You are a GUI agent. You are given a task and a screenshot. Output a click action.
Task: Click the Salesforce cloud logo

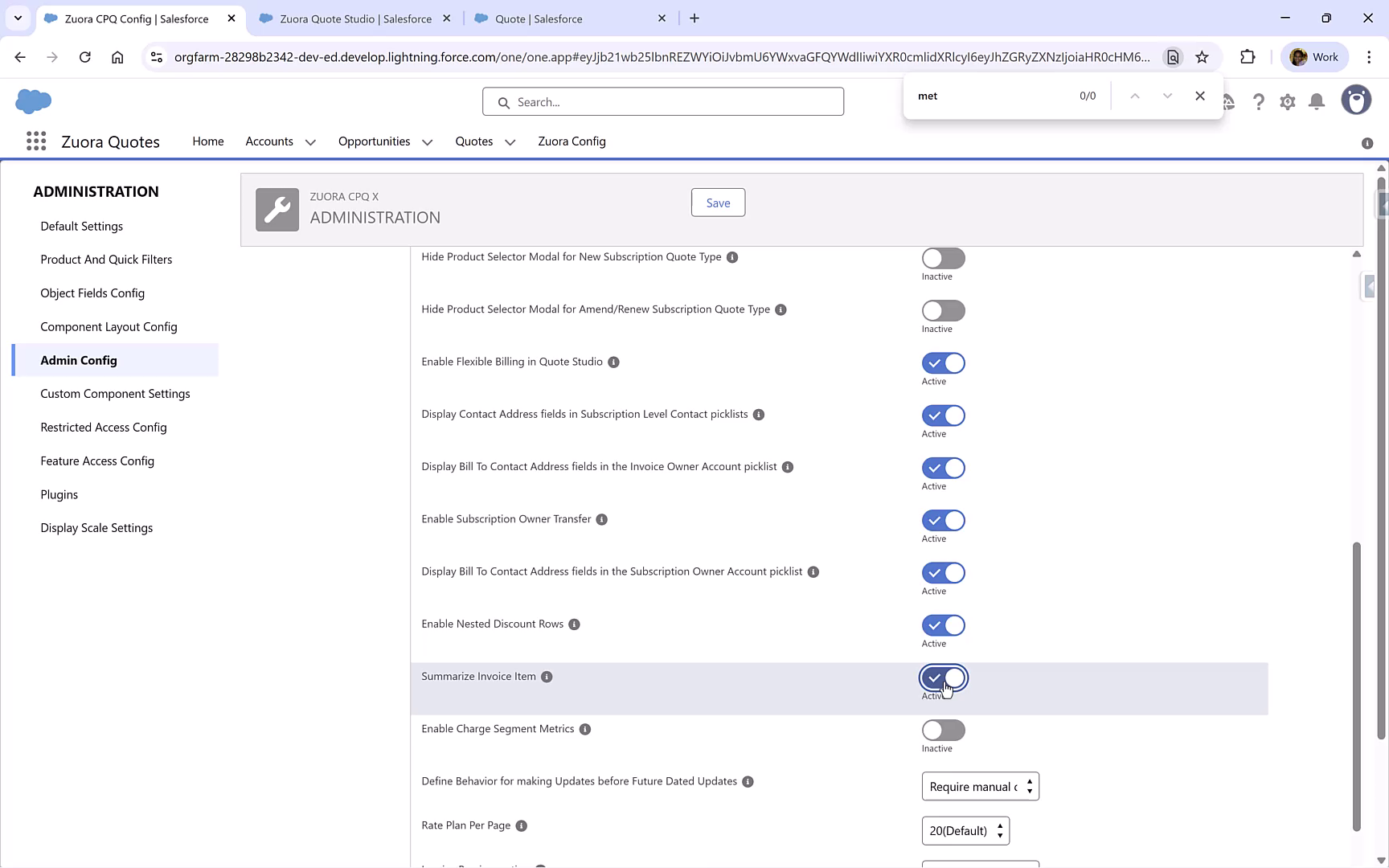34,101
